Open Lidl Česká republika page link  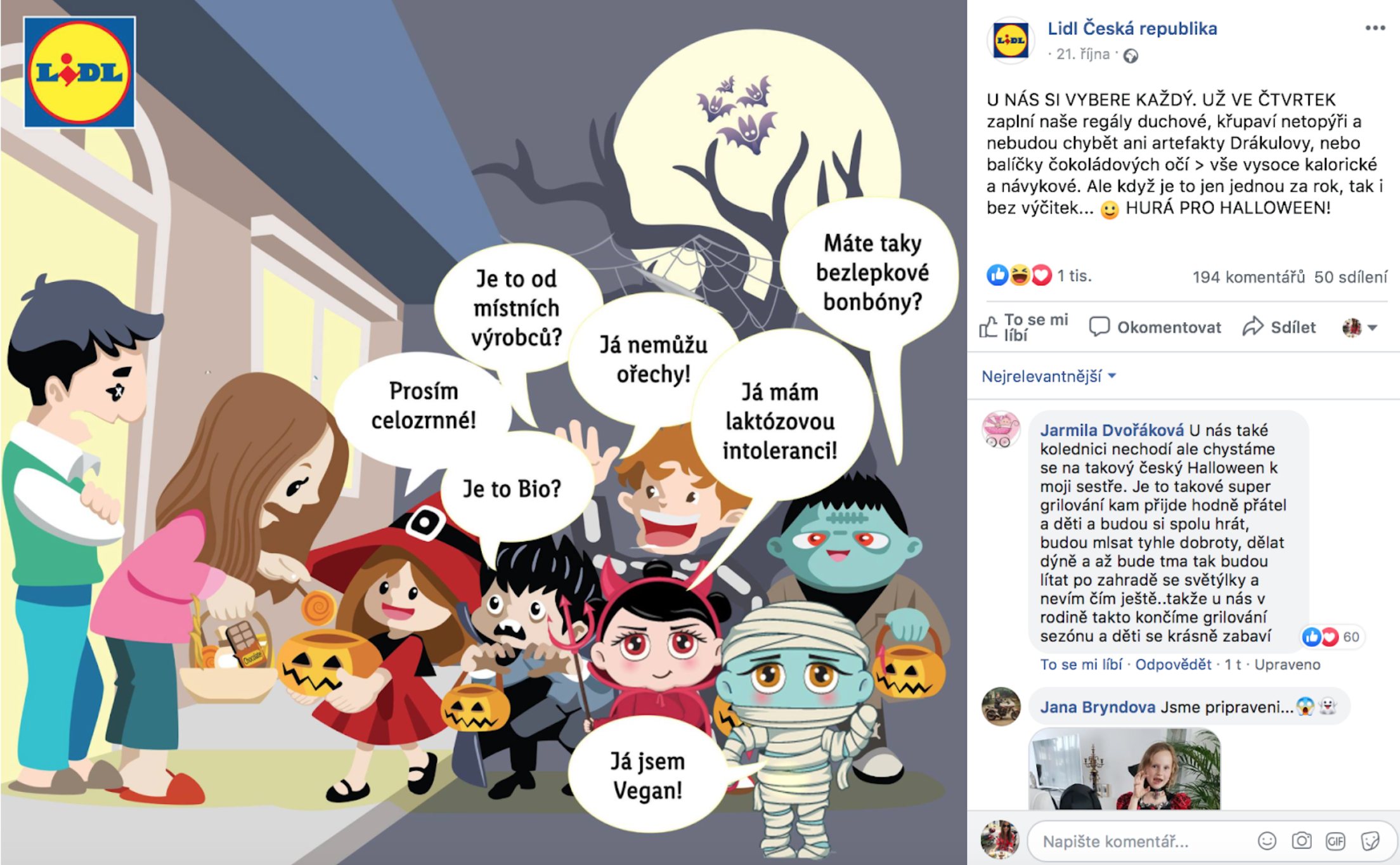coord(1132,29)
